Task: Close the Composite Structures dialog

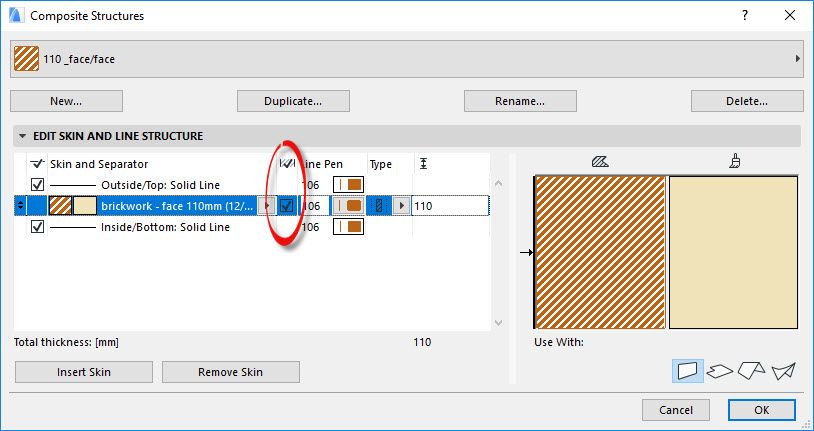Action: click(790, 16)
